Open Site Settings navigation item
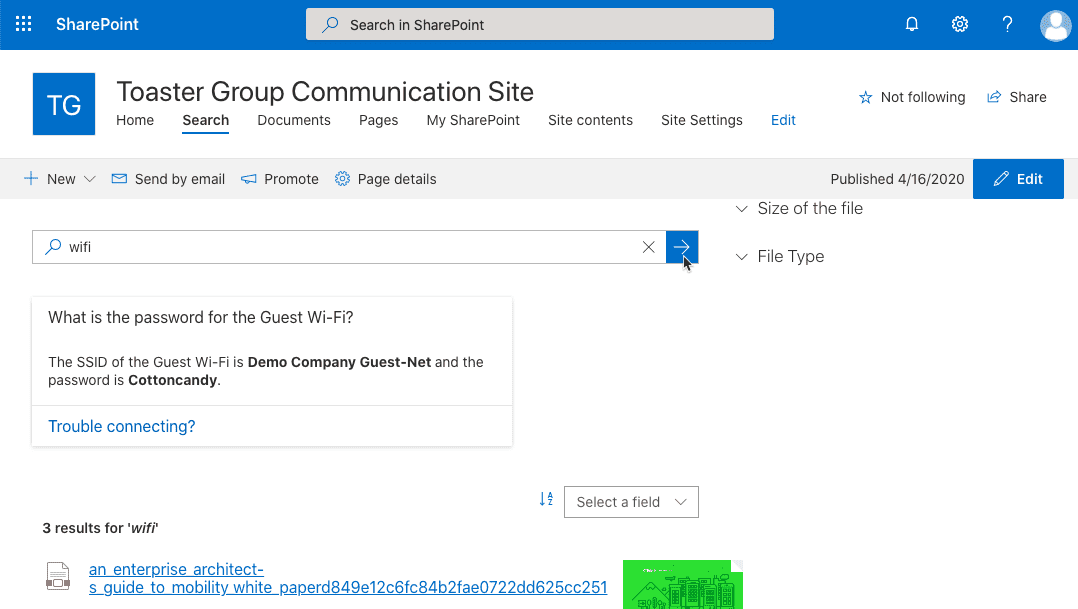The image size is (1078, 609). (702, 120)
